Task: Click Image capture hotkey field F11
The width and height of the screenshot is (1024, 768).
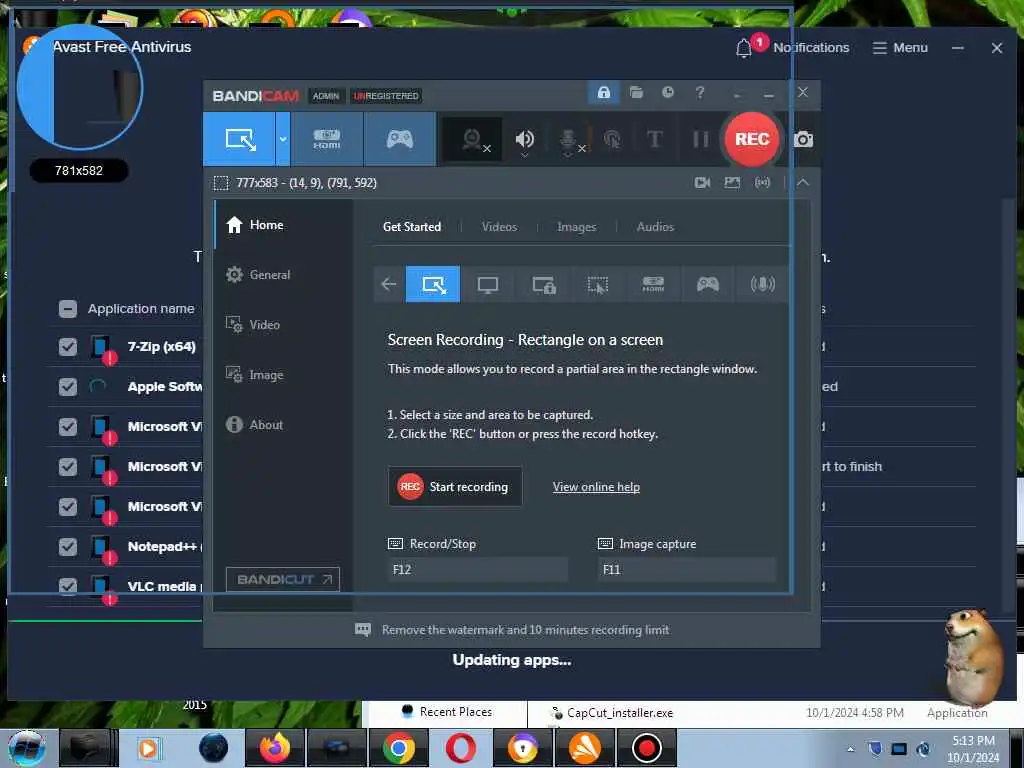Action: click(686, 569)
